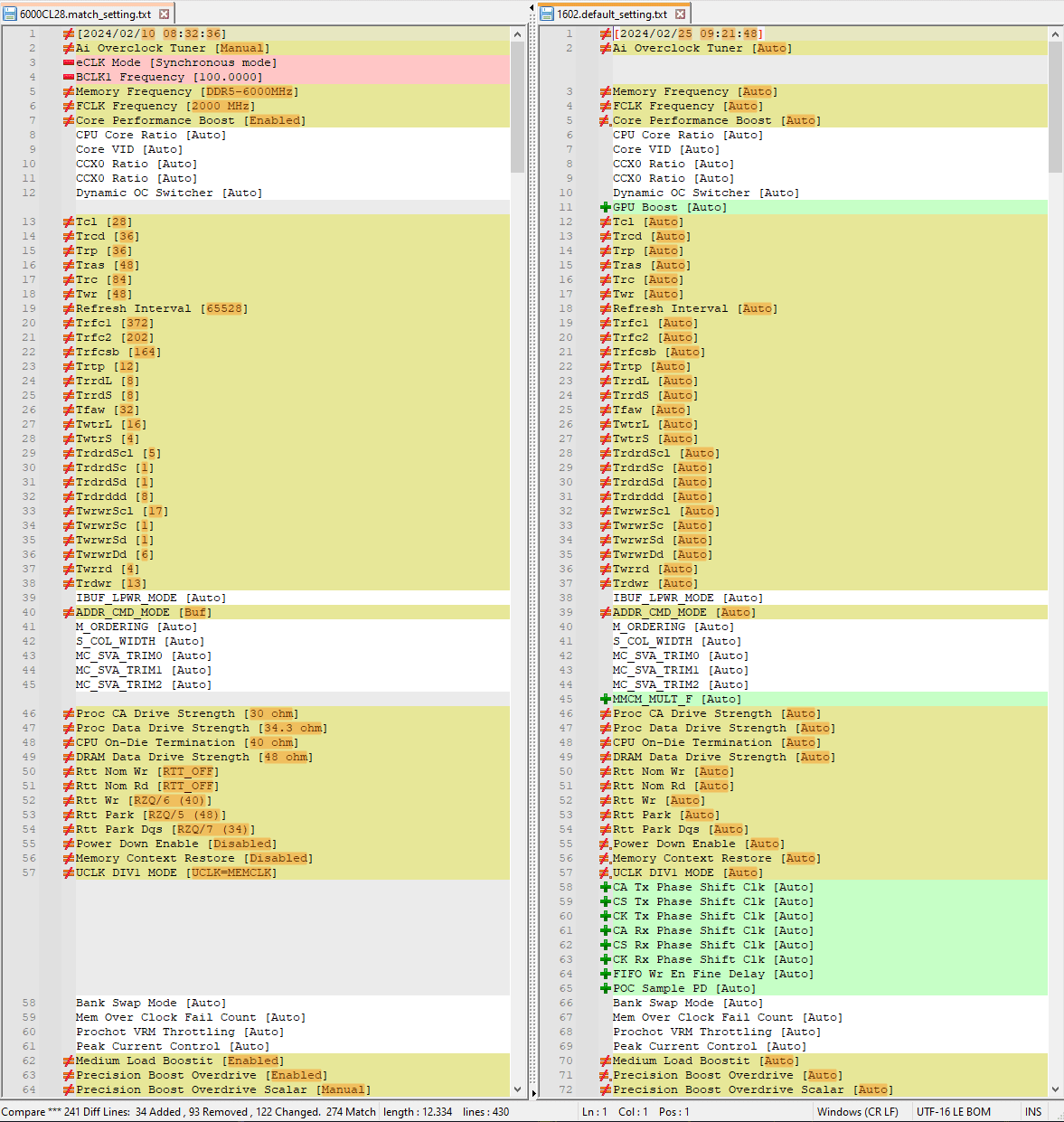Screen dimensions: 1064x1122
Task: Click added-line marker beside CK Rx Phase Shift Clk
Action: [606, 959]
